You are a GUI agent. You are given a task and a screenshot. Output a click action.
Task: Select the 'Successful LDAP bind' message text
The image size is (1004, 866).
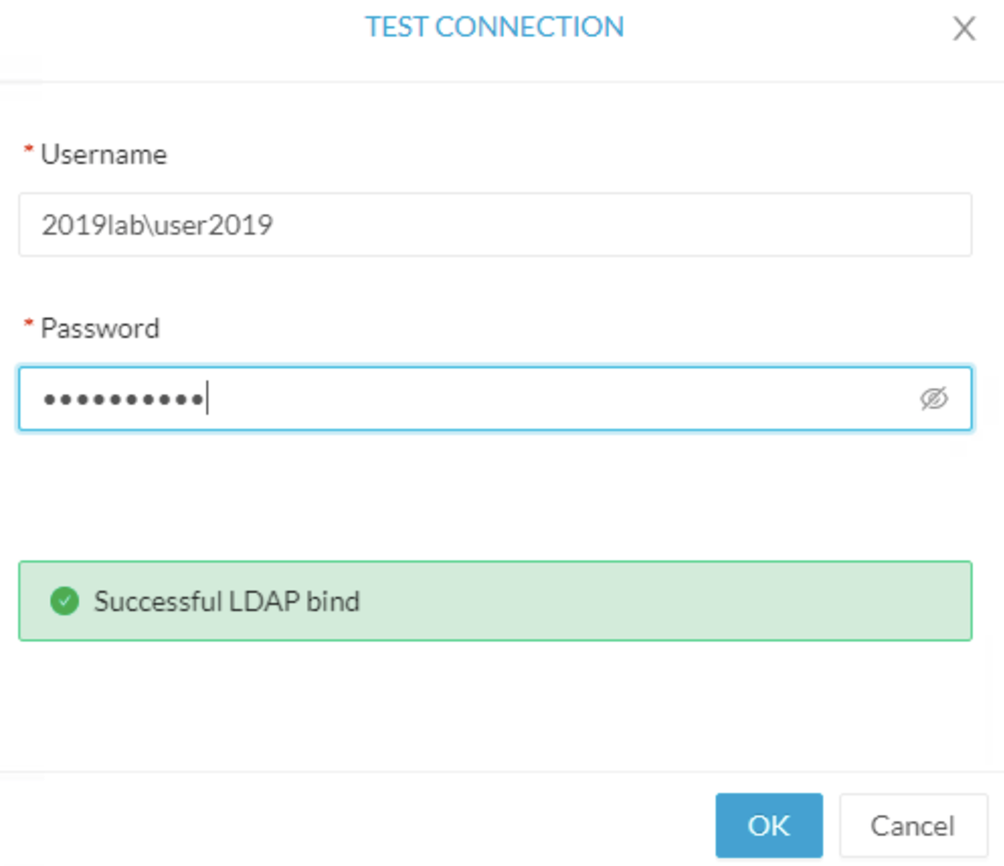(227, 601)
